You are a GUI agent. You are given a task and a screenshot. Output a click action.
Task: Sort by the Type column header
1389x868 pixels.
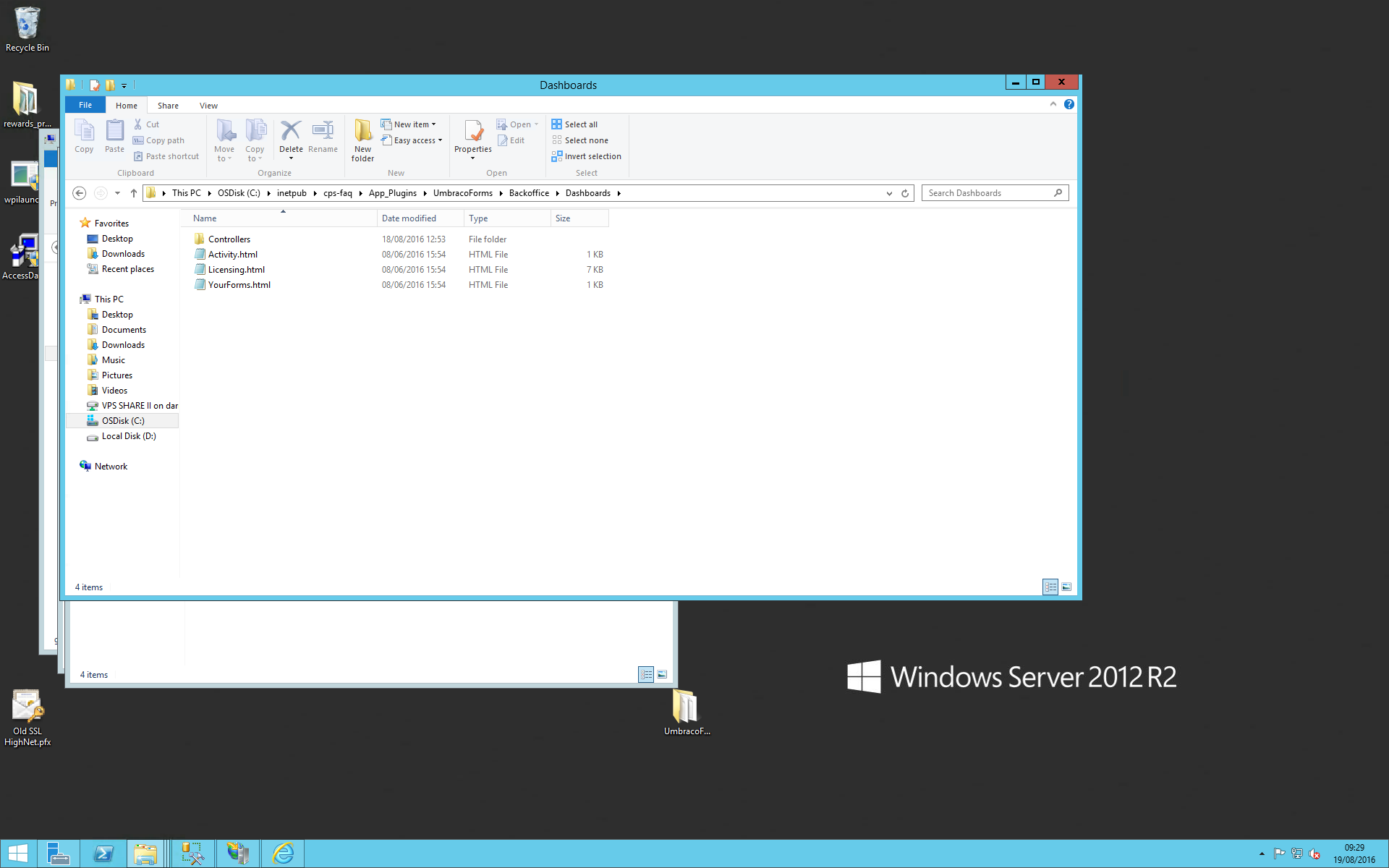pos(507,218)
